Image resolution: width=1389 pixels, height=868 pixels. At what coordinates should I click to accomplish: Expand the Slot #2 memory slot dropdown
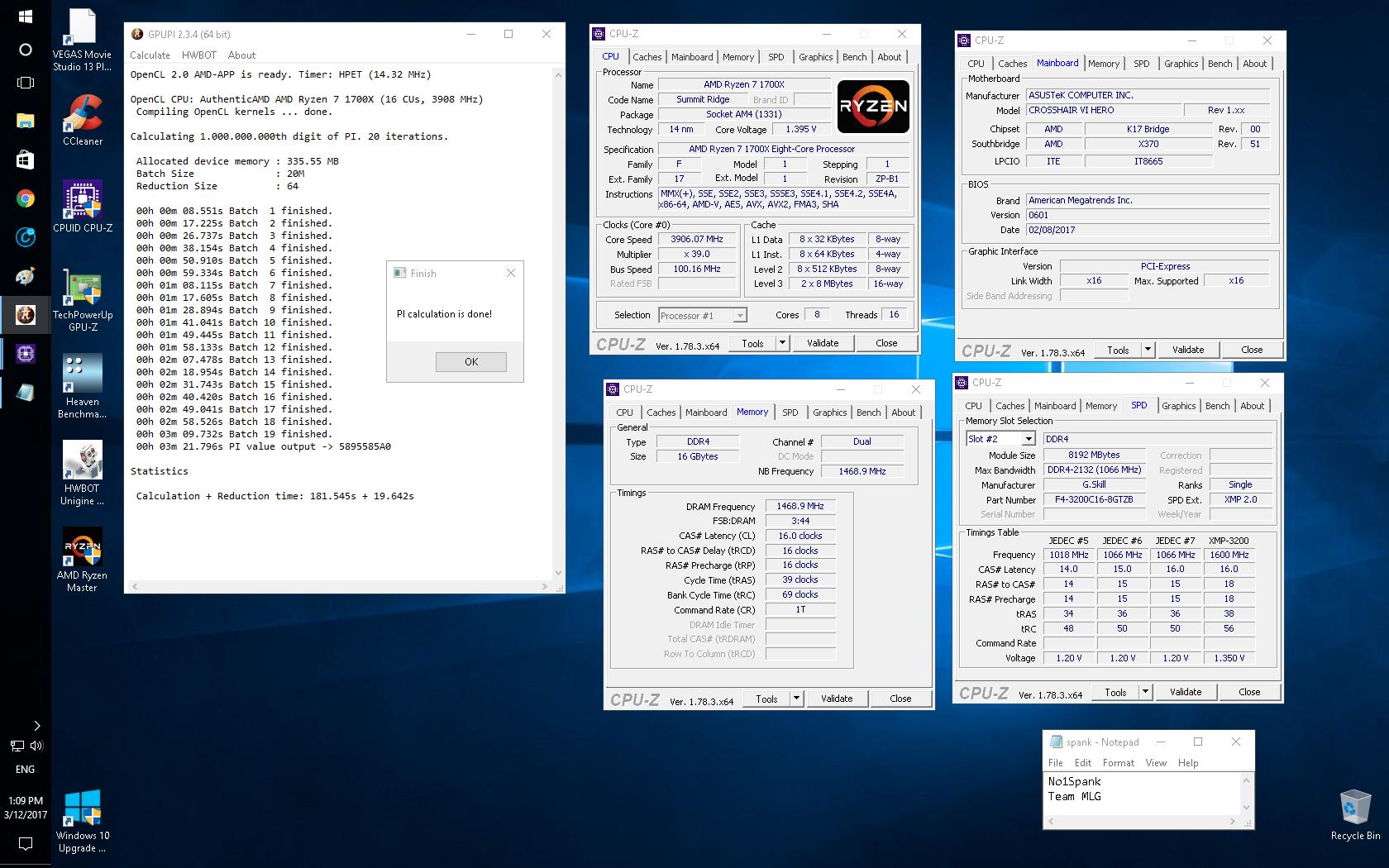(1029, 439)
